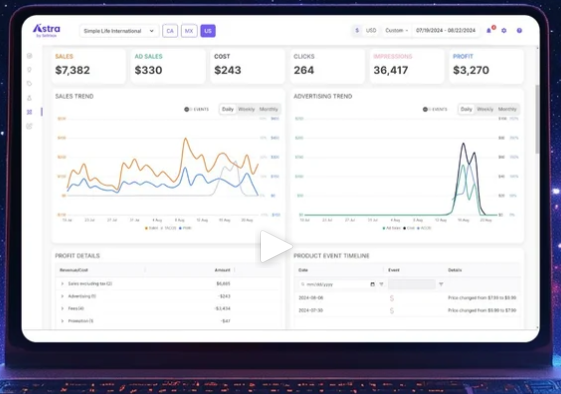Play the video with center play button

(275, 247)
